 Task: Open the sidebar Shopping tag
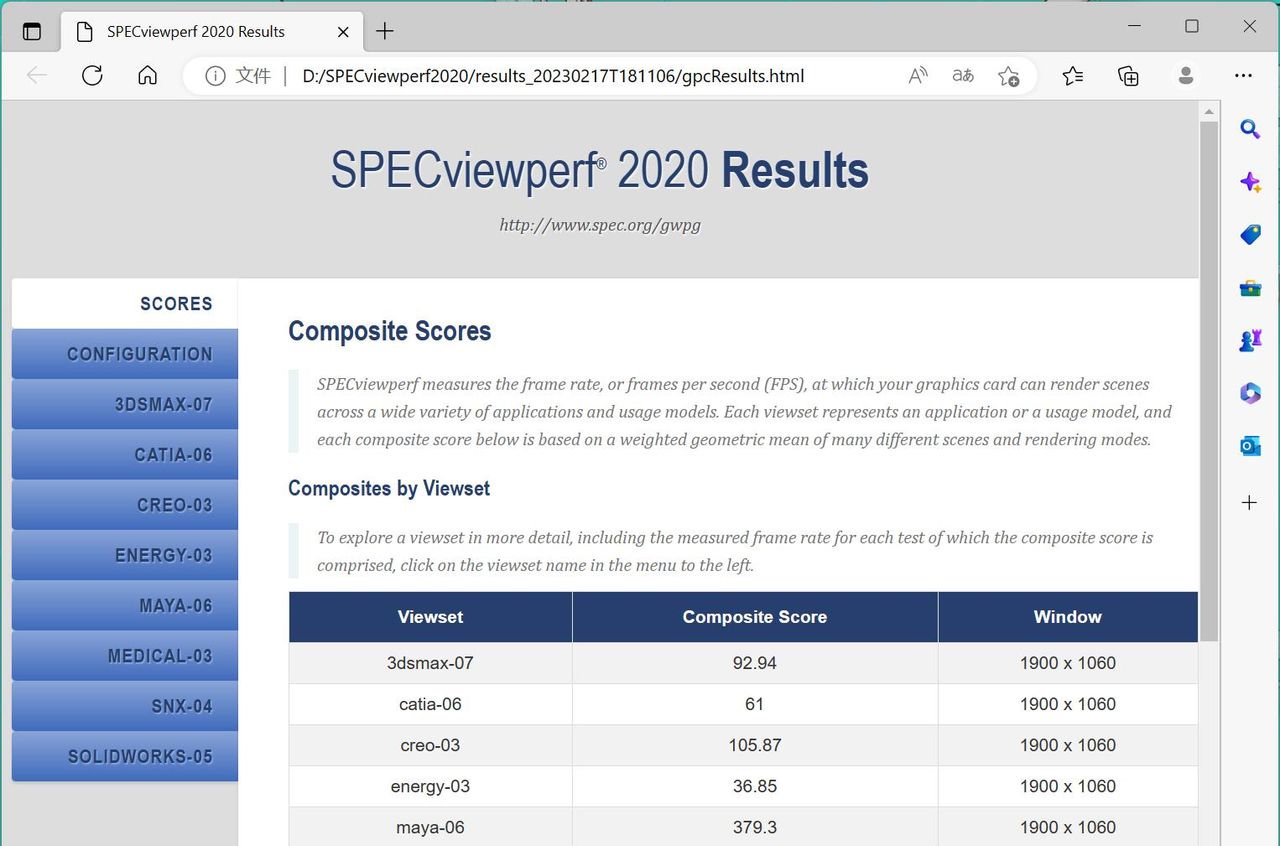tap(1250, 235)
